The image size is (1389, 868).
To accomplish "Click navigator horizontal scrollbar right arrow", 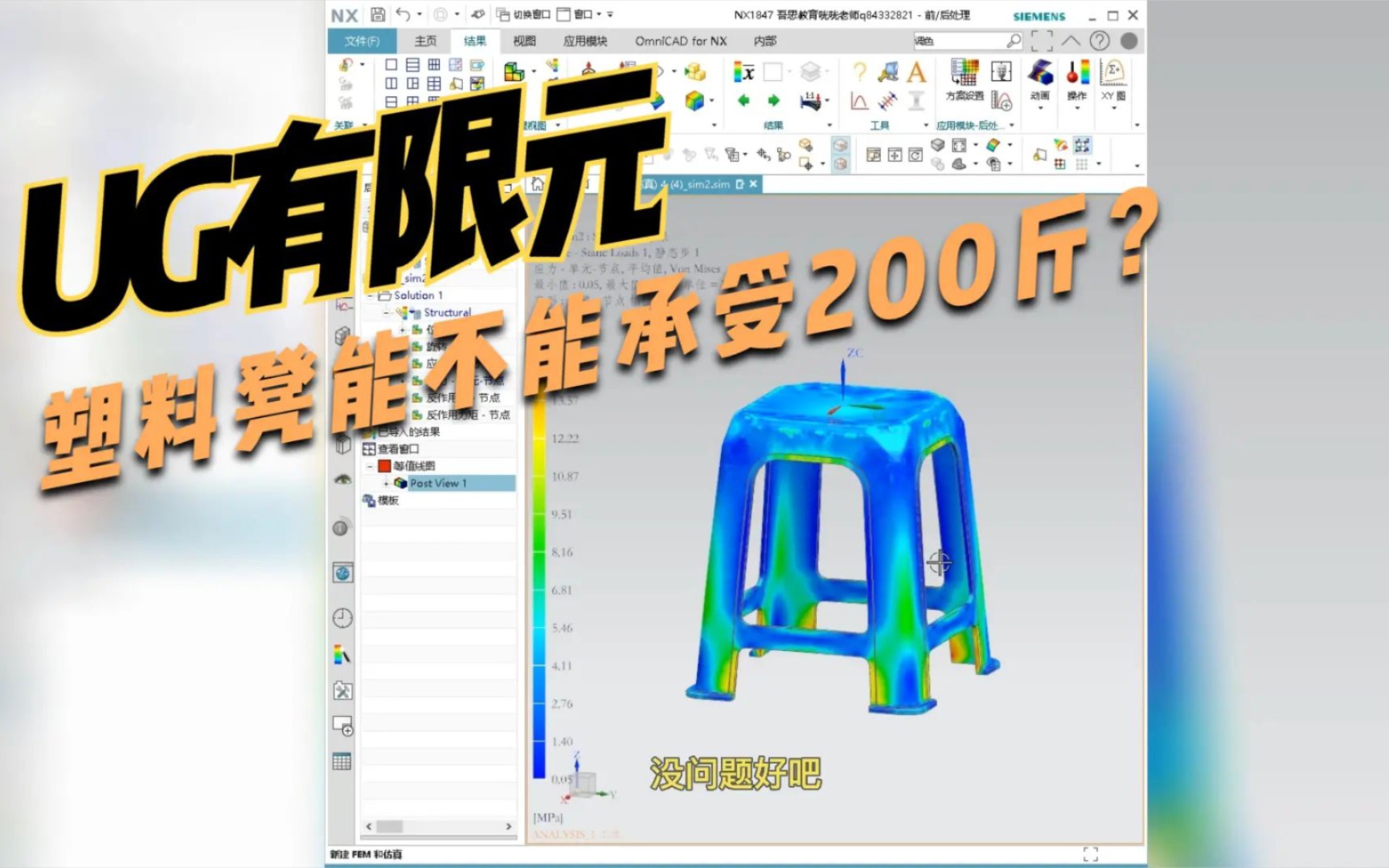I will tap(508, 826).
